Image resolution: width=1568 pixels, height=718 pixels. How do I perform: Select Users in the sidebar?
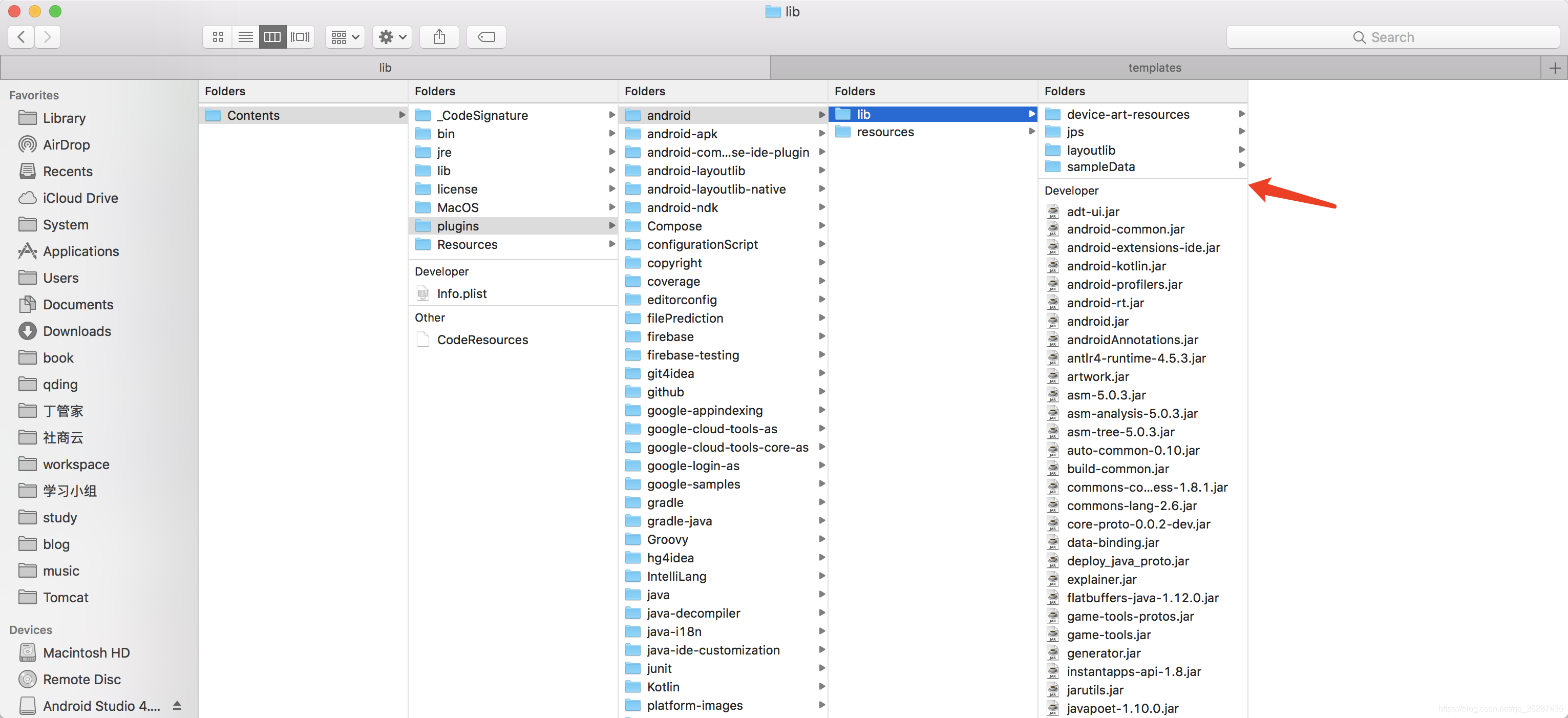click(60, 278)
